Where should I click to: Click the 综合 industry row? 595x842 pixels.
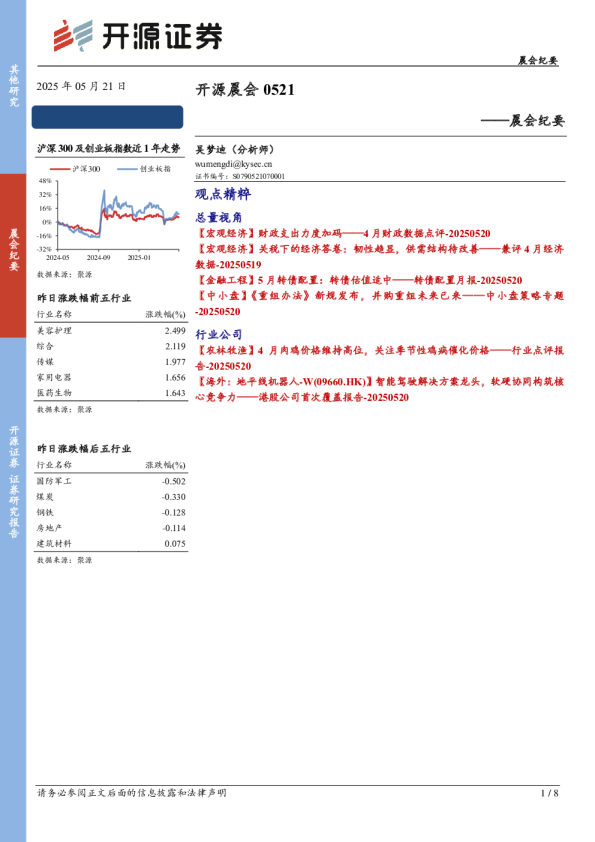click(111, 346)
